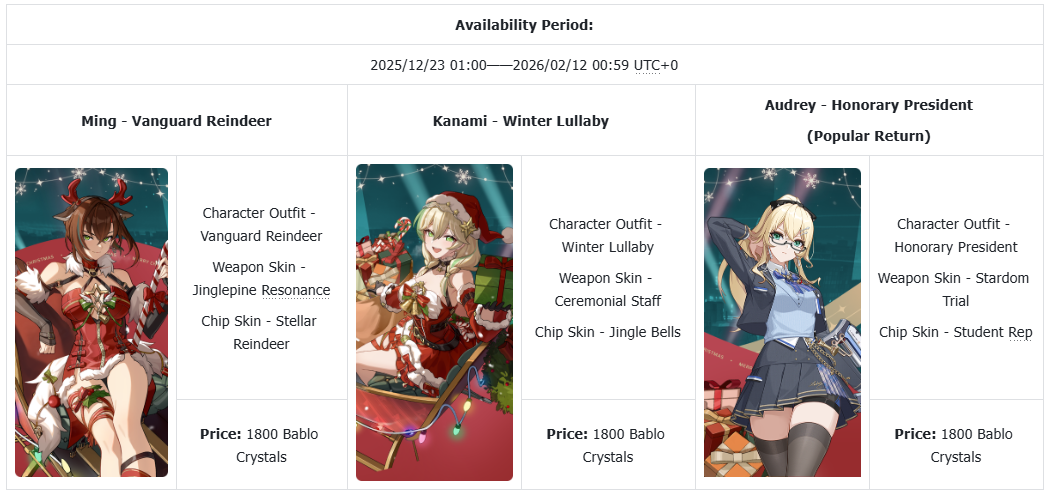1051x496 pixels.
Task: Click the Availability Period heading
Action: coord(524,25)
